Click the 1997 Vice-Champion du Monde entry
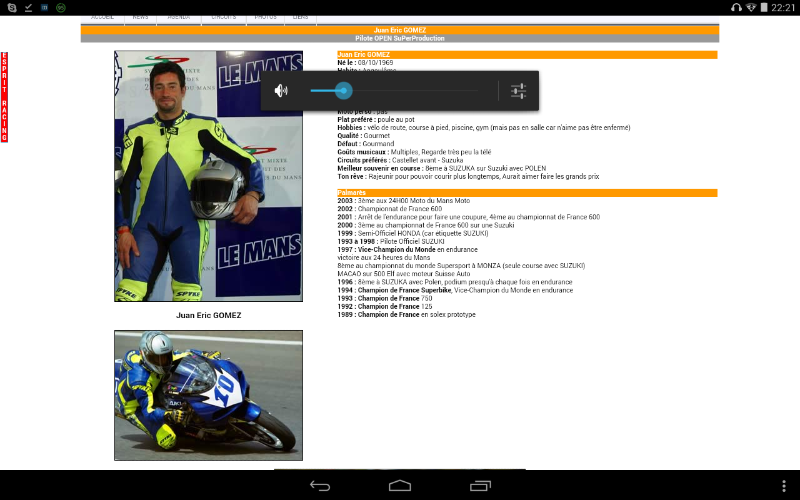Screen dimensions: 800x500 point(407,249)
